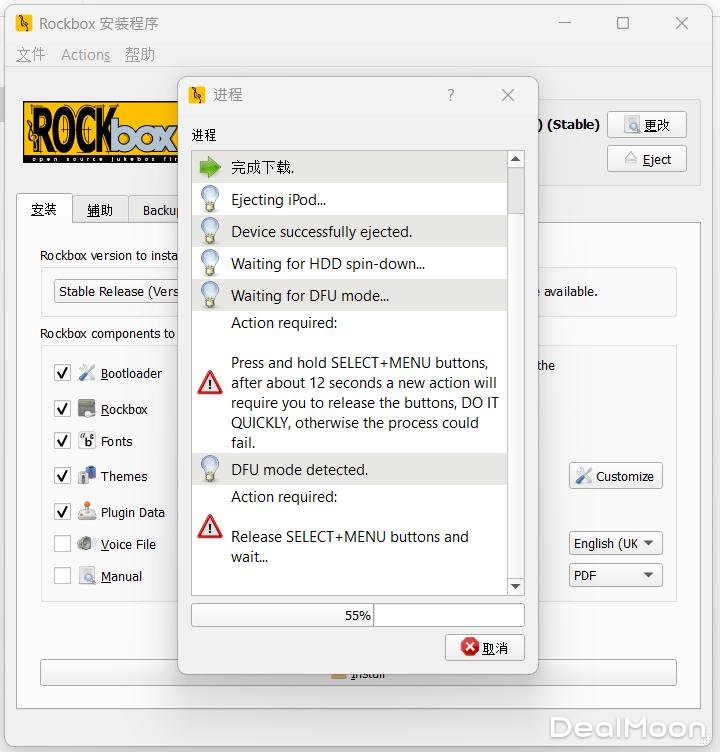720x752 pixels.
Task: Open the Stable Release version dropdown
Action: (x=116, y=292)
